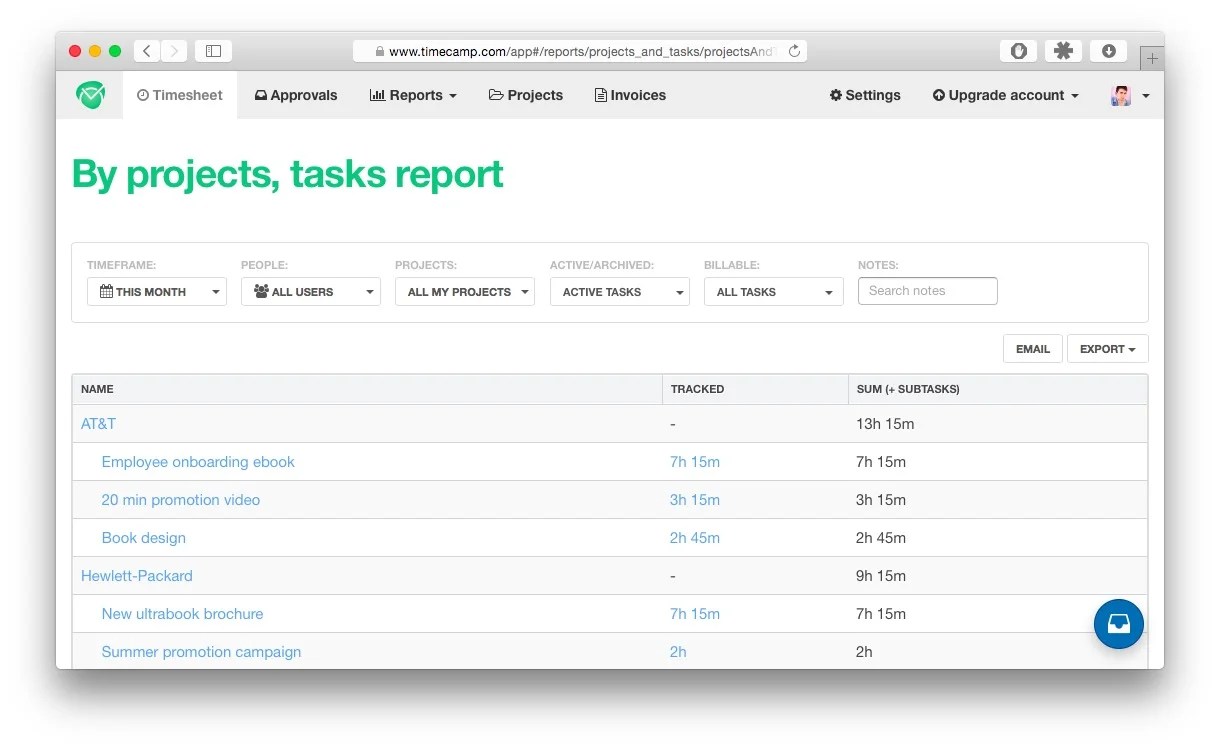Open the Invoices menu item
Viewport: 1220px width, 749px height.
click(630, 95)
